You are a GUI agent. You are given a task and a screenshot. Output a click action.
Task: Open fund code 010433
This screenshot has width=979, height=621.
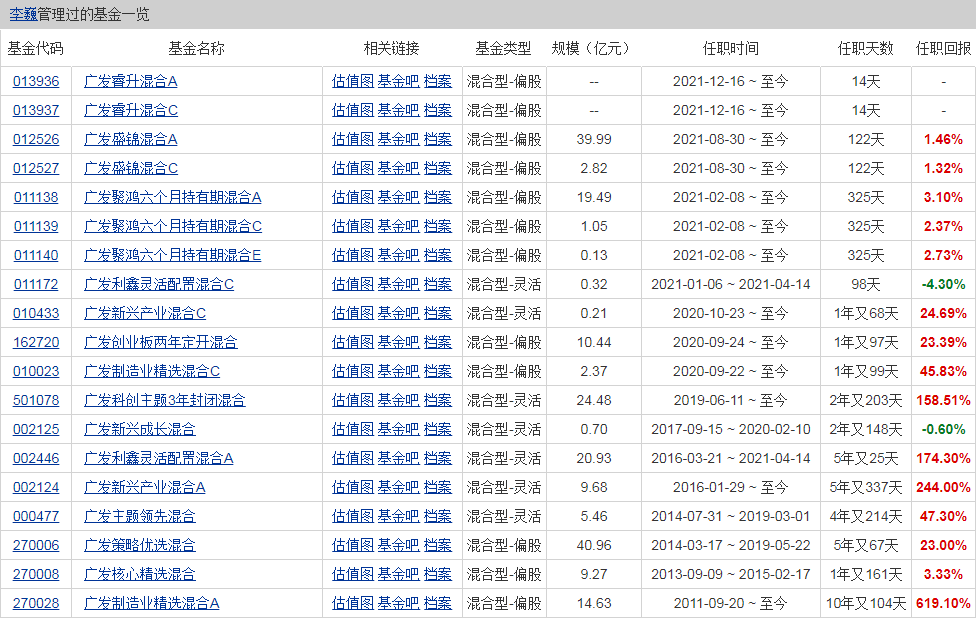pyautogui.click(x=36, y=314)
